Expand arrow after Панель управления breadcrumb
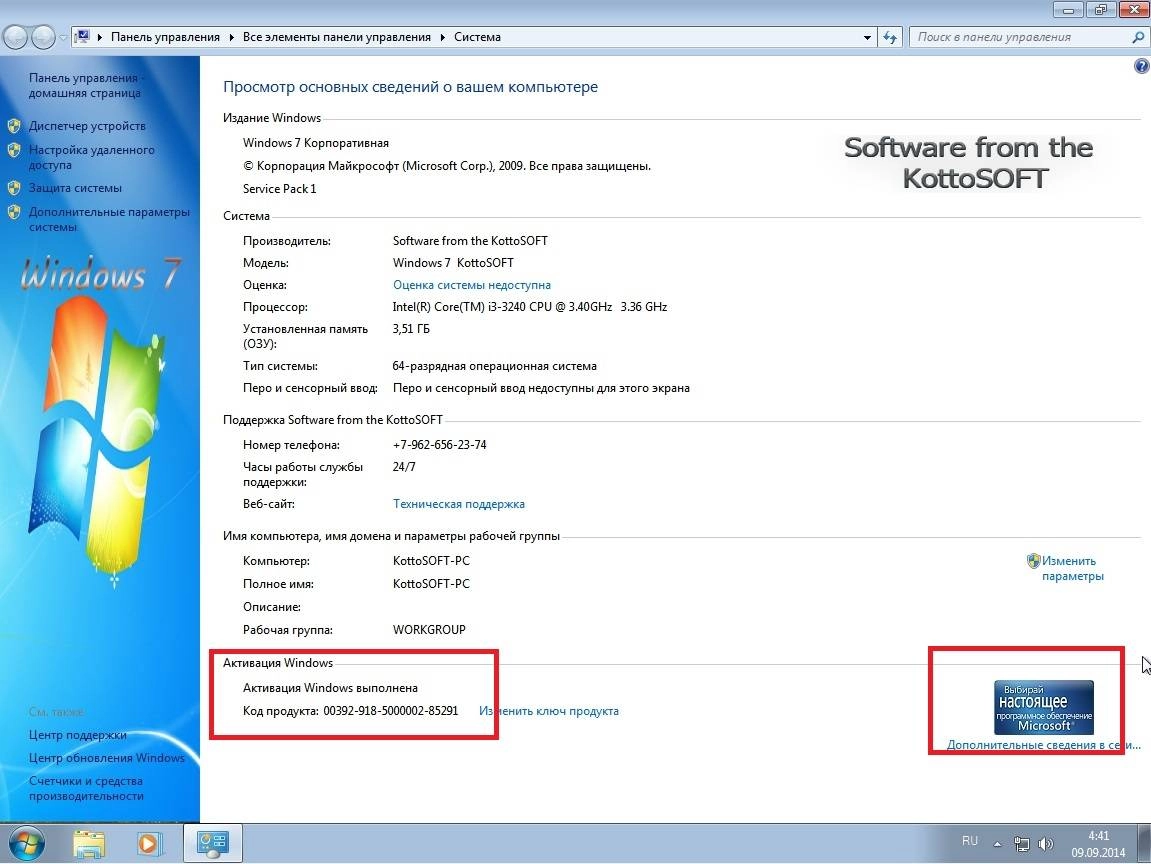The height and width of the screenshot is (864, 1151). point(231,37)
